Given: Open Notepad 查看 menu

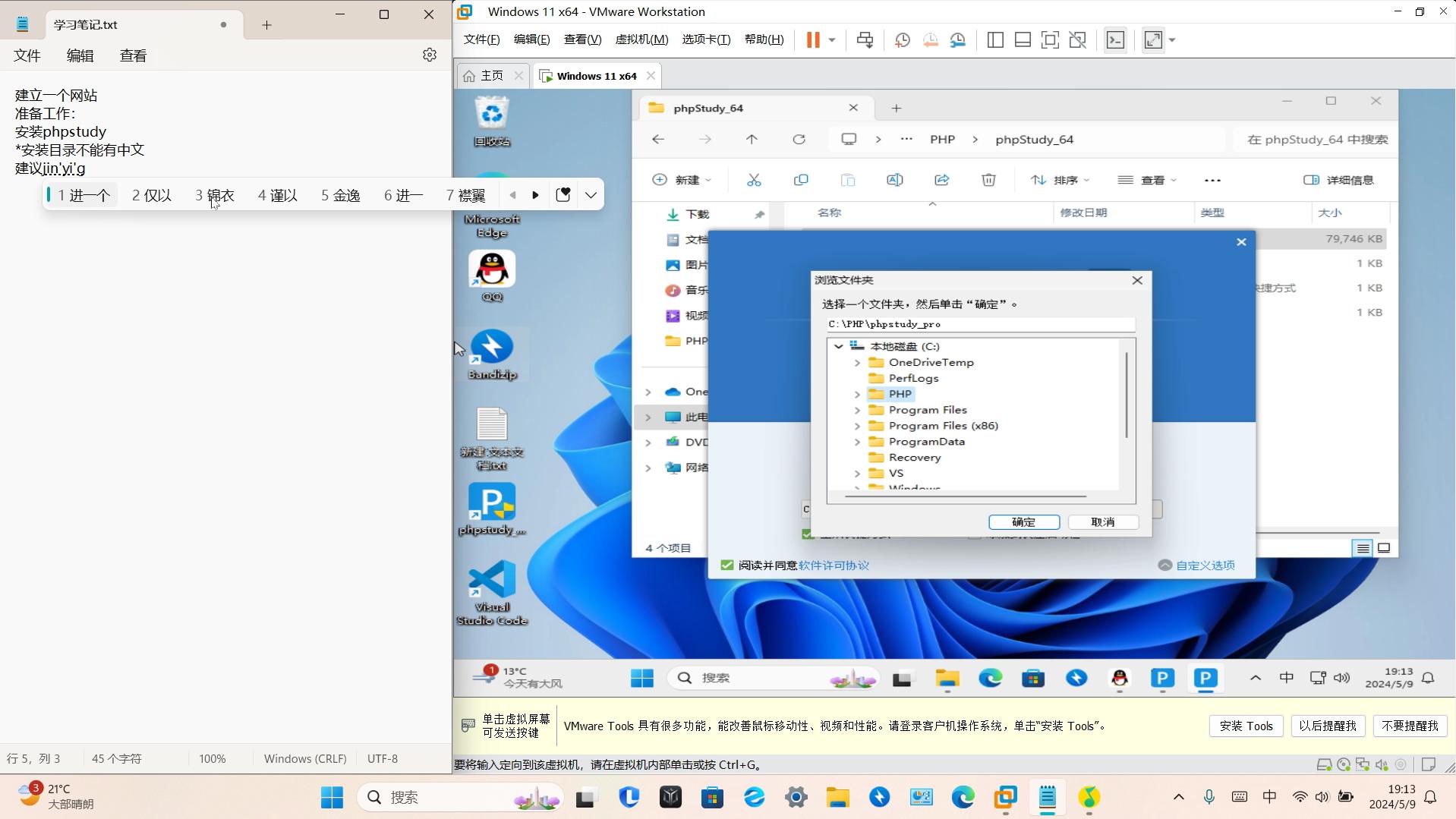Looking at the screenshot, I should 134,55.
